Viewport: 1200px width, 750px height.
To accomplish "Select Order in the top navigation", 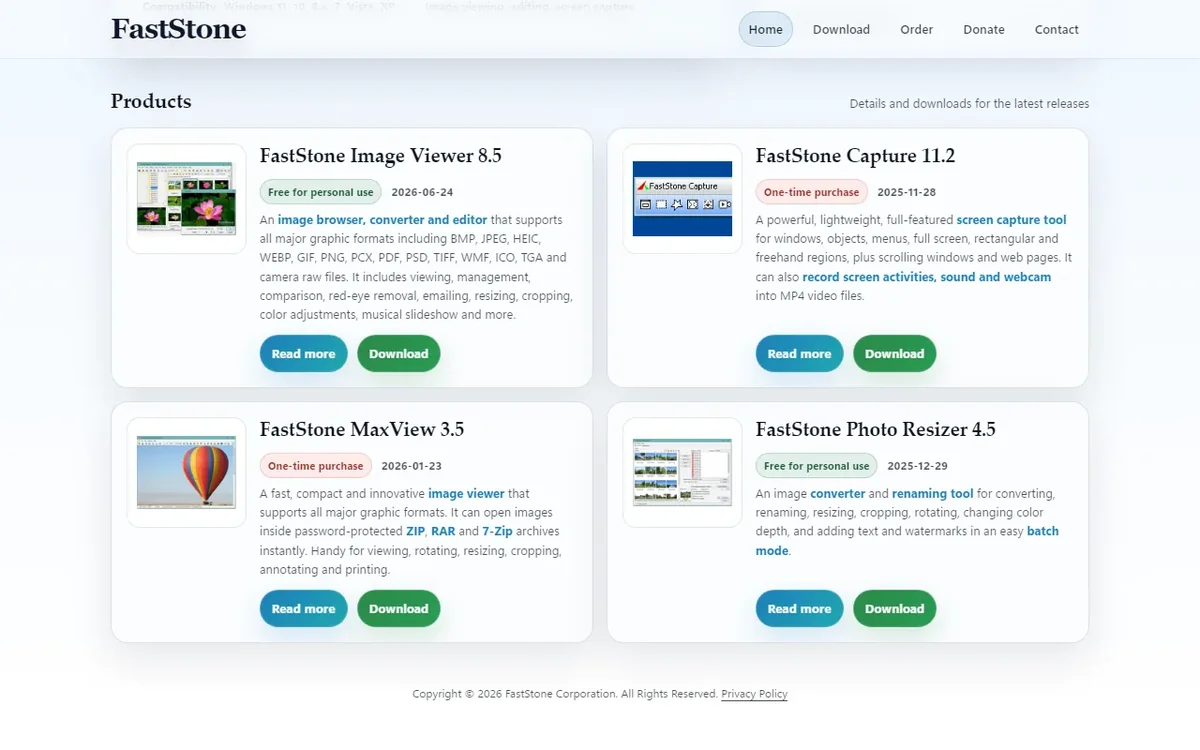I will click(x=916, y=29).
